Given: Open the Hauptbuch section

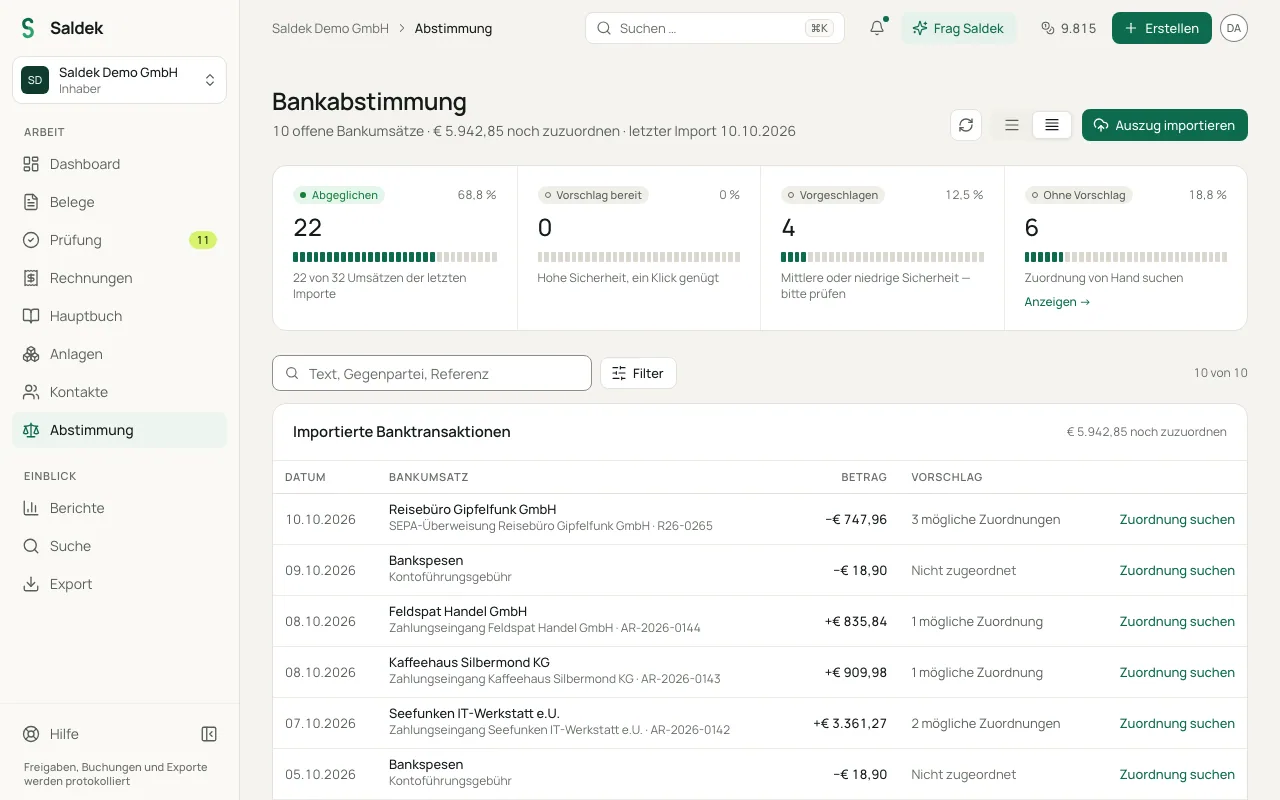Looking at the screenshot, I should pos(119,316).
